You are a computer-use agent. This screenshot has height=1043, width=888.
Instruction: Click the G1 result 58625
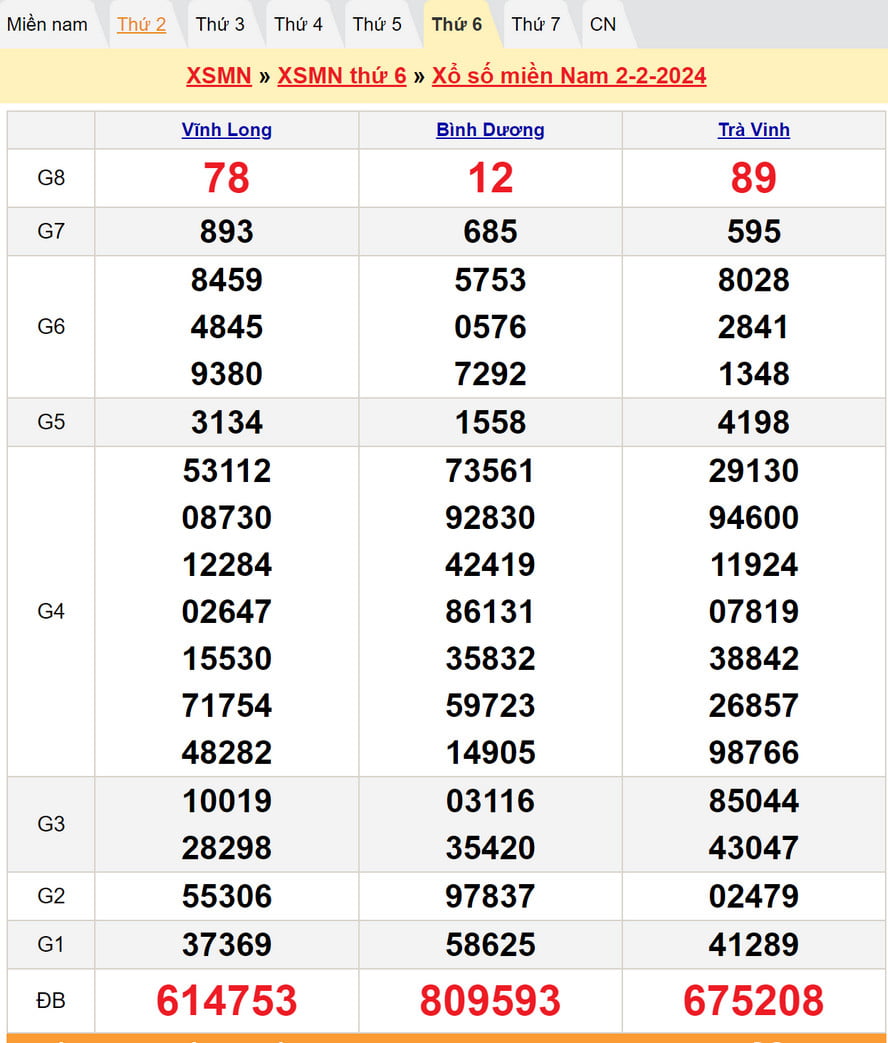click(490, 944)
